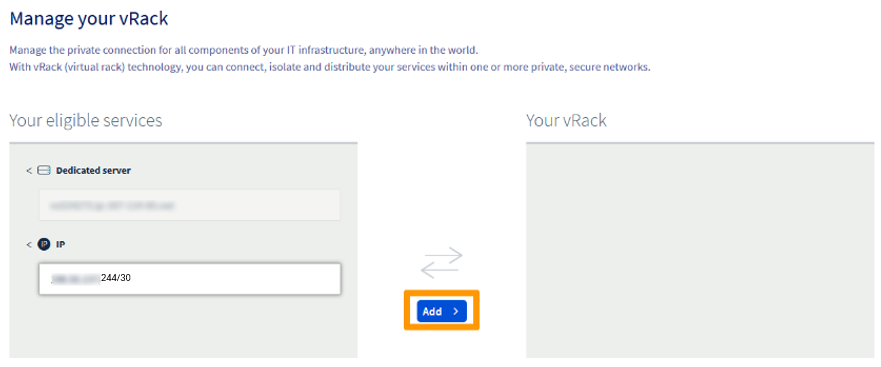
Task: Select the IP group label
Action: [x=60, y=245]
